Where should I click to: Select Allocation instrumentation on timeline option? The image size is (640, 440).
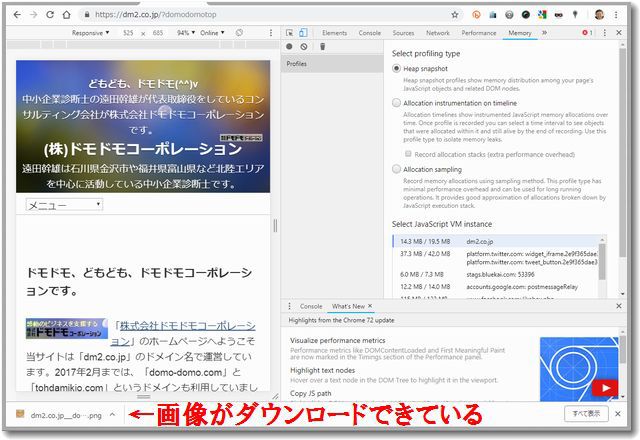click(396, 103)
